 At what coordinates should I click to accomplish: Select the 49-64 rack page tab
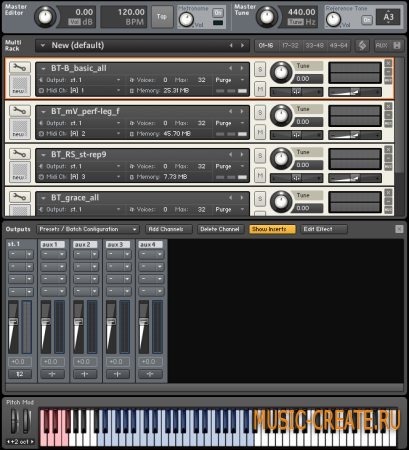pyautogui.click(x=338, y=45)
